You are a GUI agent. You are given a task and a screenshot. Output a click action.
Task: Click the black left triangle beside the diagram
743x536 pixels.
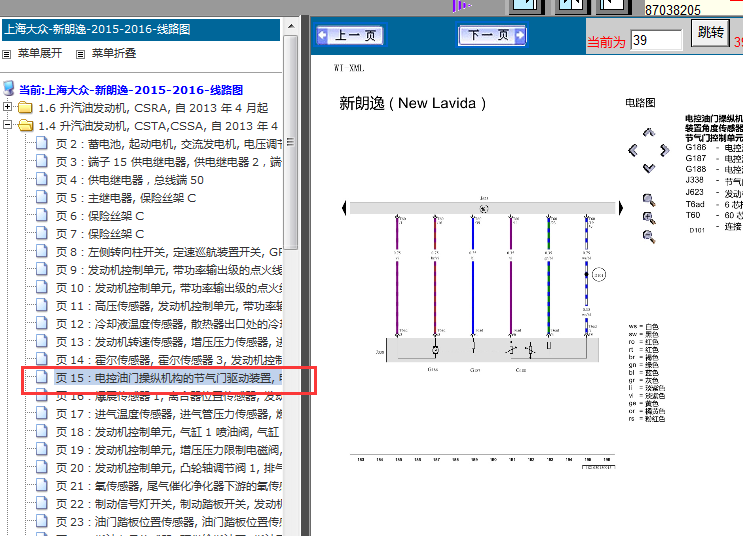[344, 208]
